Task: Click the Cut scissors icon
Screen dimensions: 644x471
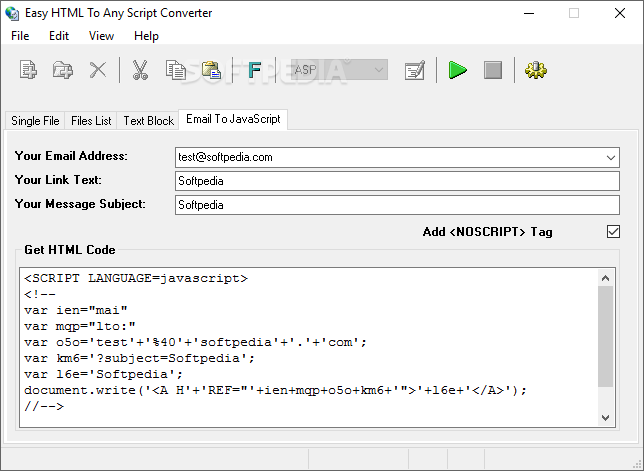Action: pos(140,70)
